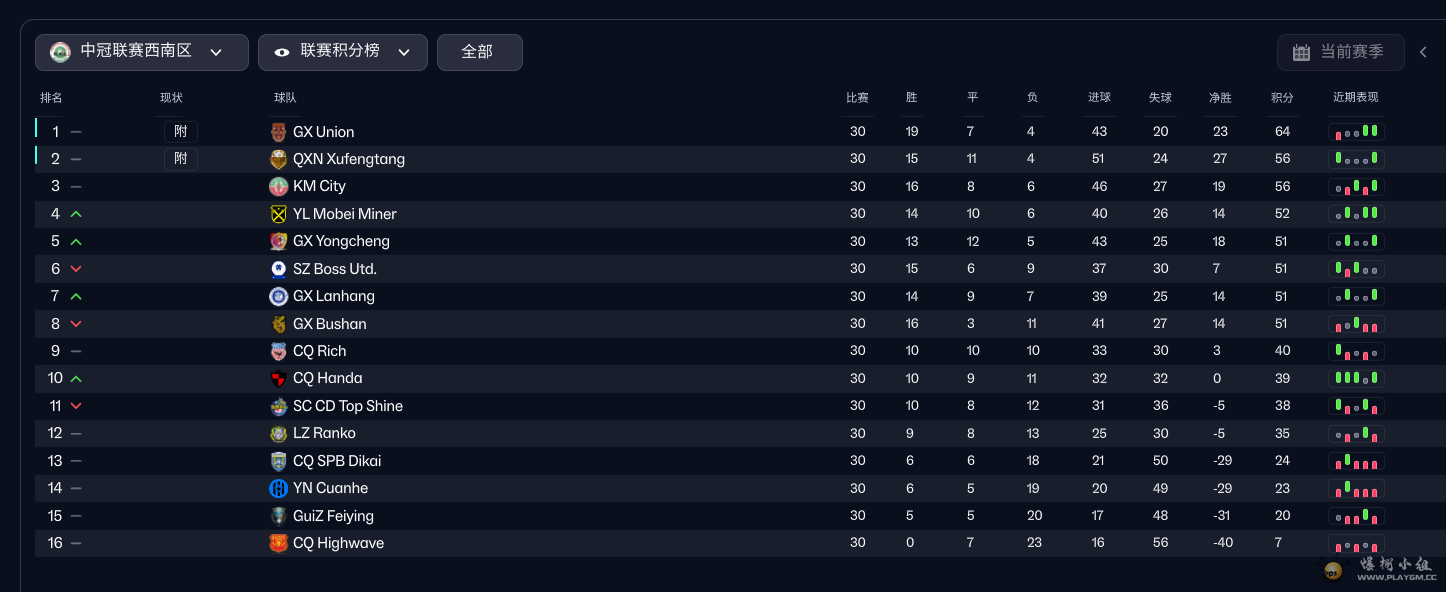Click GX Union's recent form bars
Screen dimensions: 1446x592
pyautogui.click(x=1356, y=132)
